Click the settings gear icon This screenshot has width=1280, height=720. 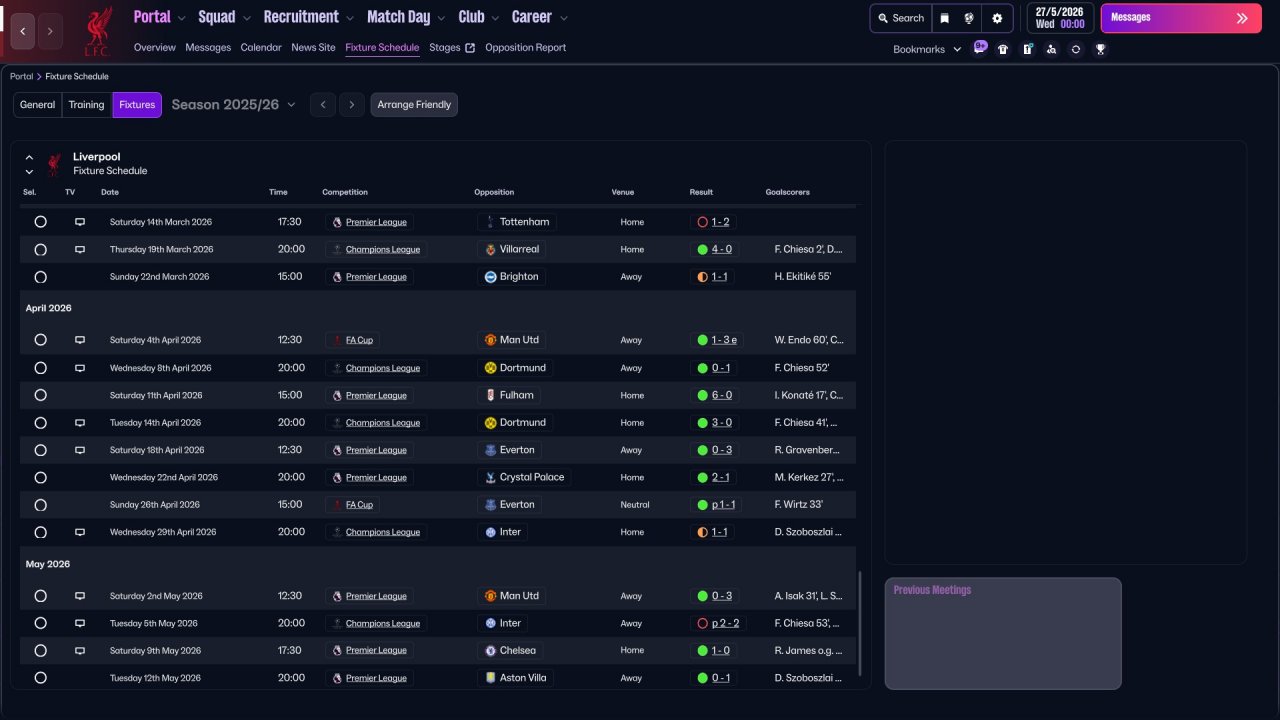point(997,18)
